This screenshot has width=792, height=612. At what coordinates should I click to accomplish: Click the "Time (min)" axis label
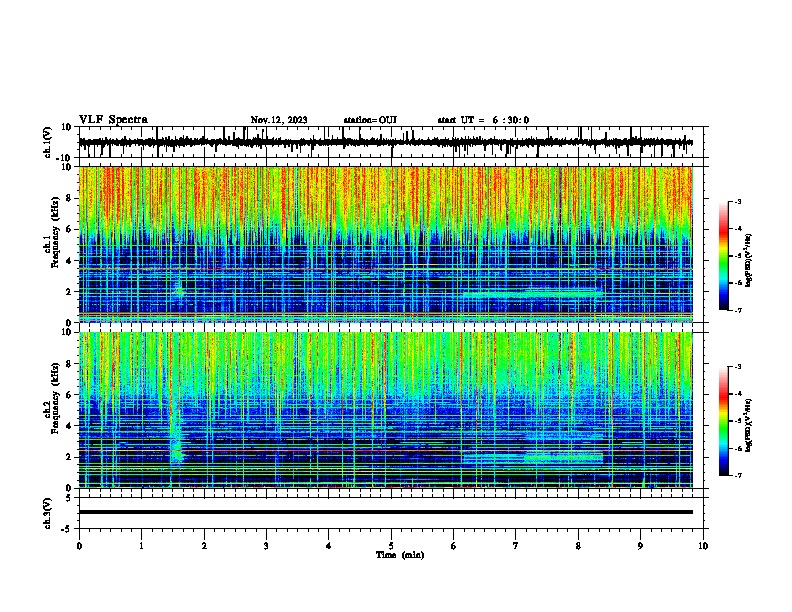(x=400, y=555)
